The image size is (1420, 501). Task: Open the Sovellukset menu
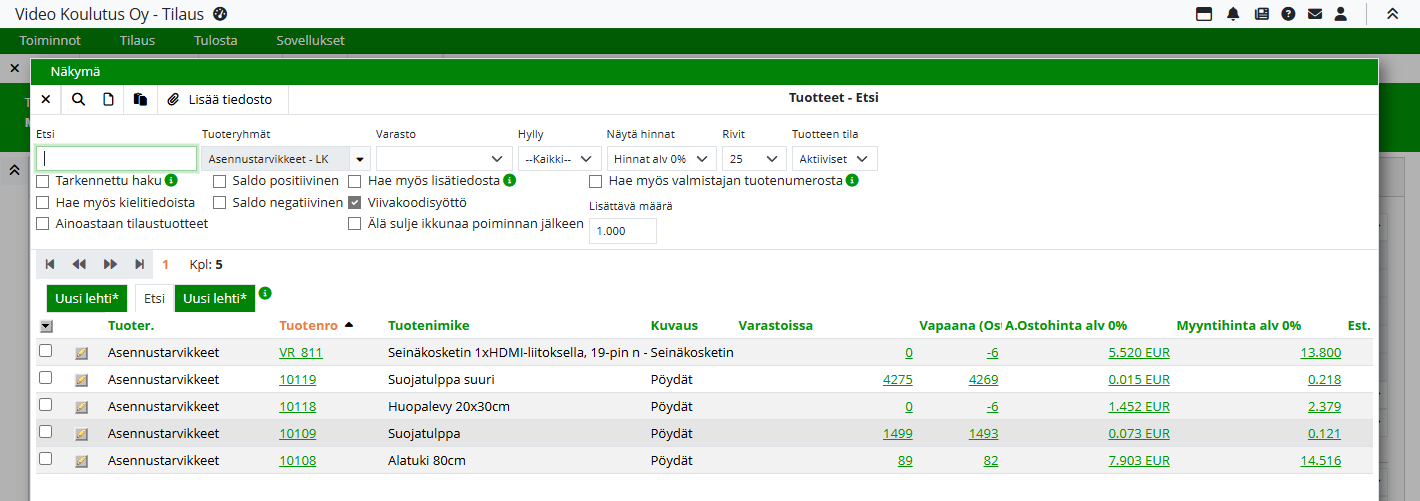[310, 41]
